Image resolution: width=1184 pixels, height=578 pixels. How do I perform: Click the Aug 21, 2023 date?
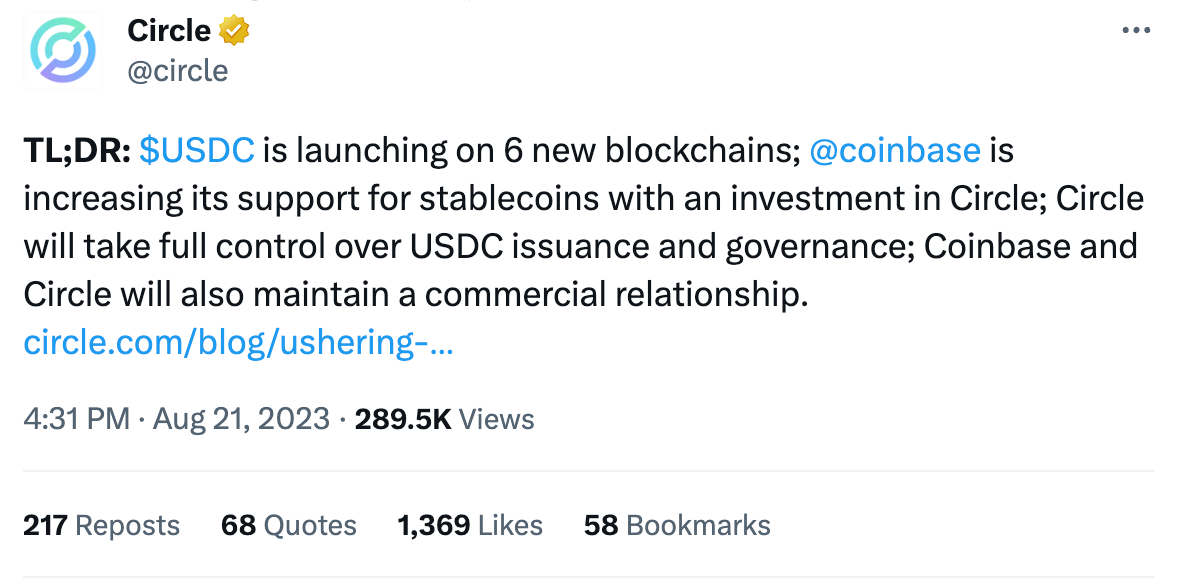[241, 419]
